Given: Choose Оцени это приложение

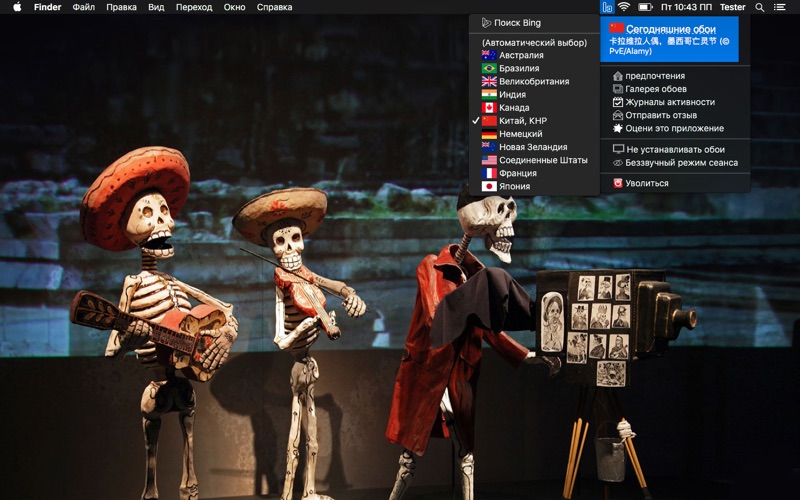Looking at the screenshot, I should 675,129.
